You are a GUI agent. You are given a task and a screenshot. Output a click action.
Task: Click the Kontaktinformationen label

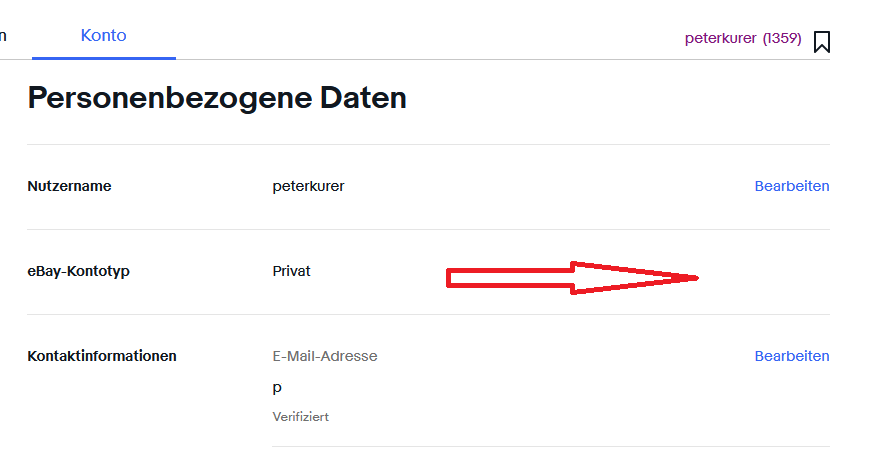click(x=102, y=356)
